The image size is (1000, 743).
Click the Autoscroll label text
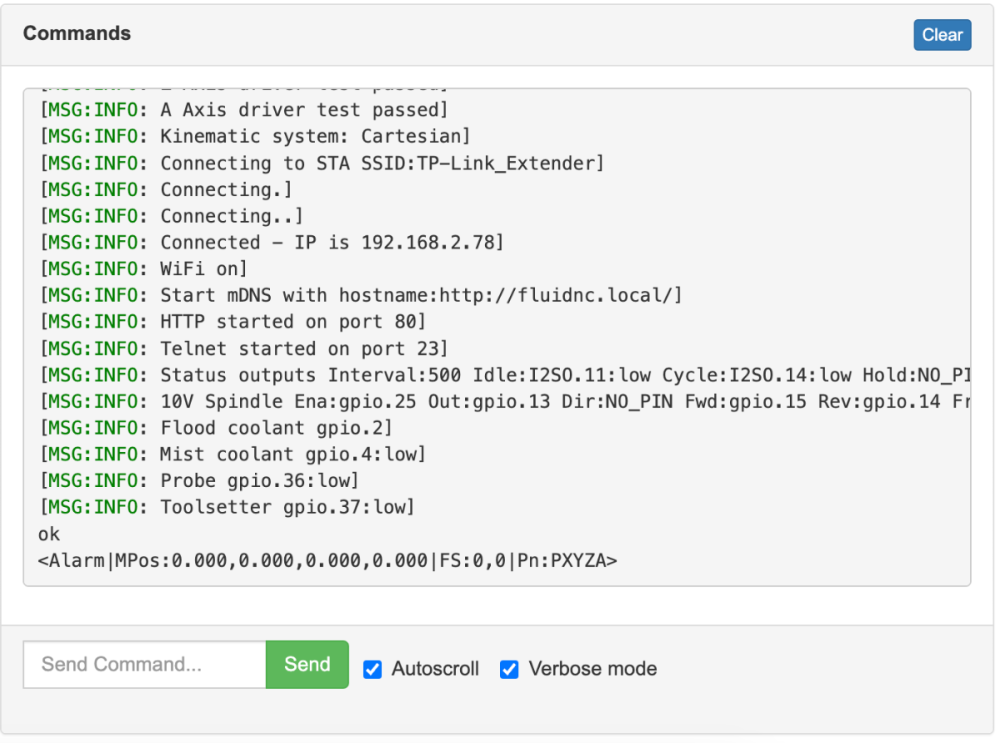point(435,668)
